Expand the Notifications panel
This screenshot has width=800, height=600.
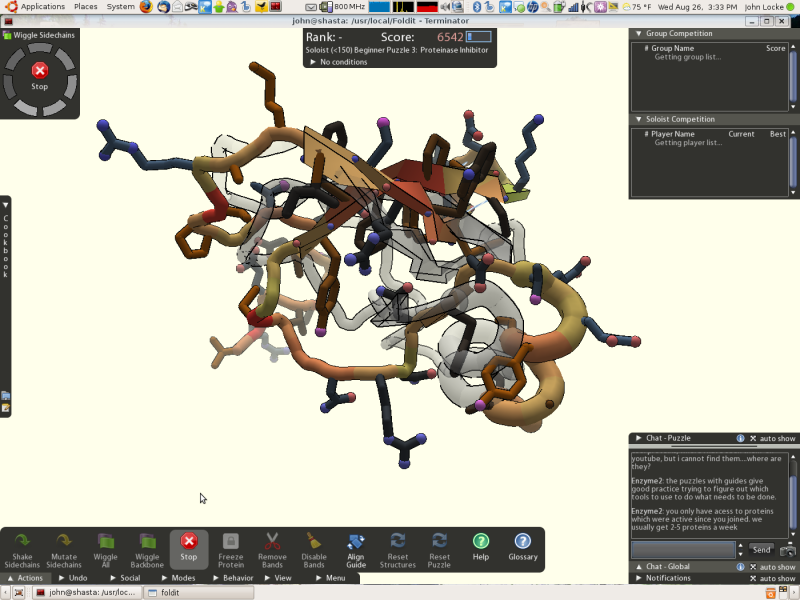[638, 578]
